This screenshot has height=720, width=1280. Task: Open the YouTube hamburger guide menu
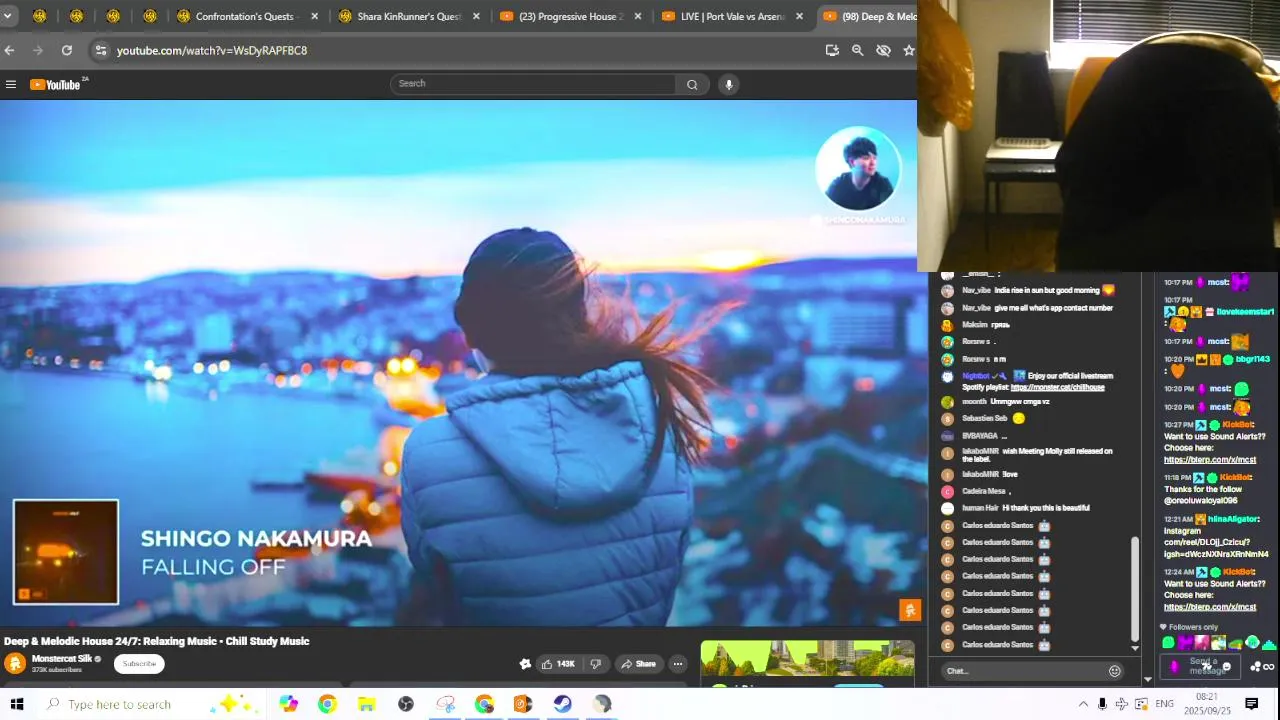11,85
